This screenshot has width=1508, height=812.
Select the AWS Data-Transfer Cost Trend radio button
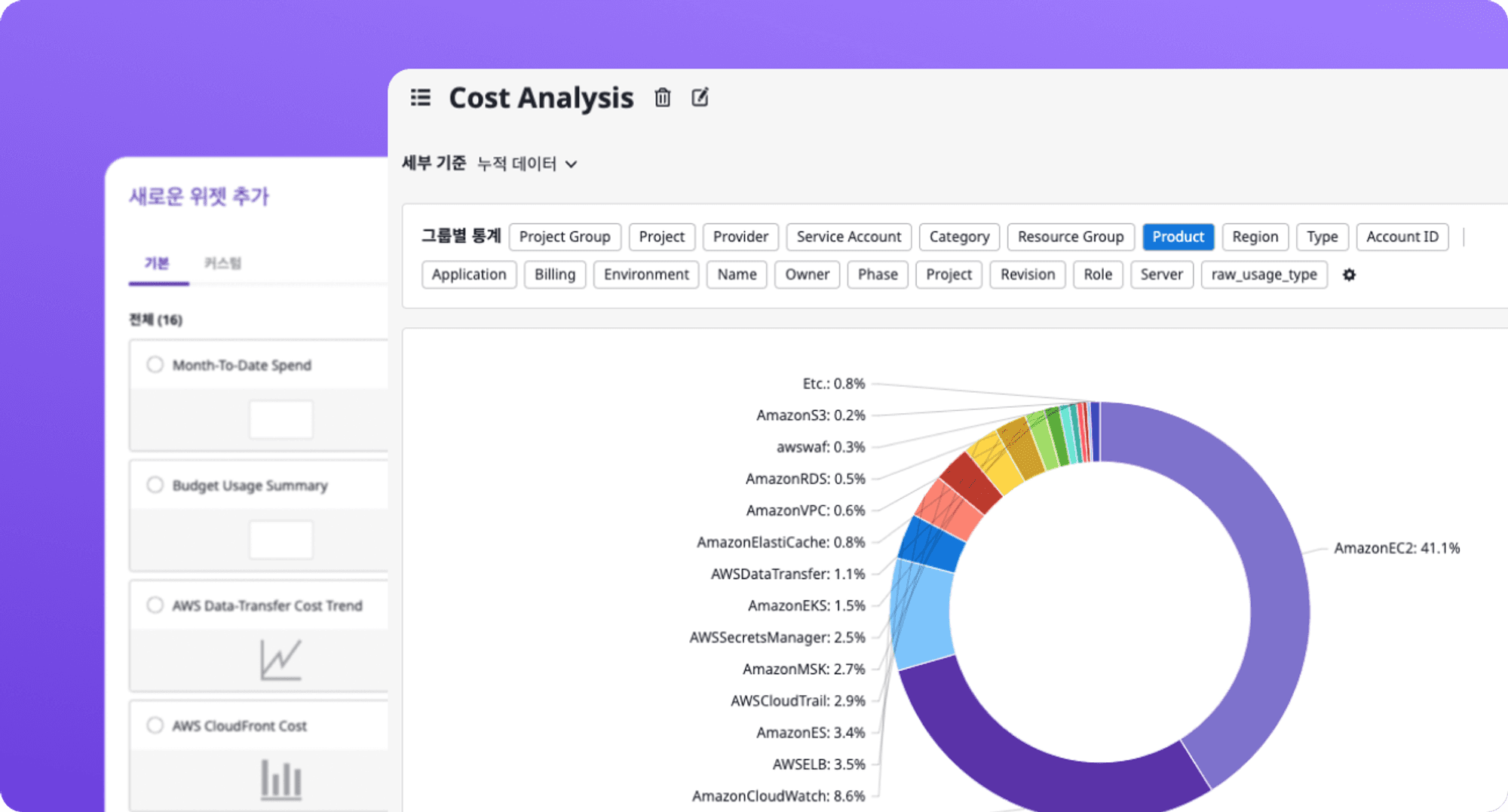(x=155, y=605)
